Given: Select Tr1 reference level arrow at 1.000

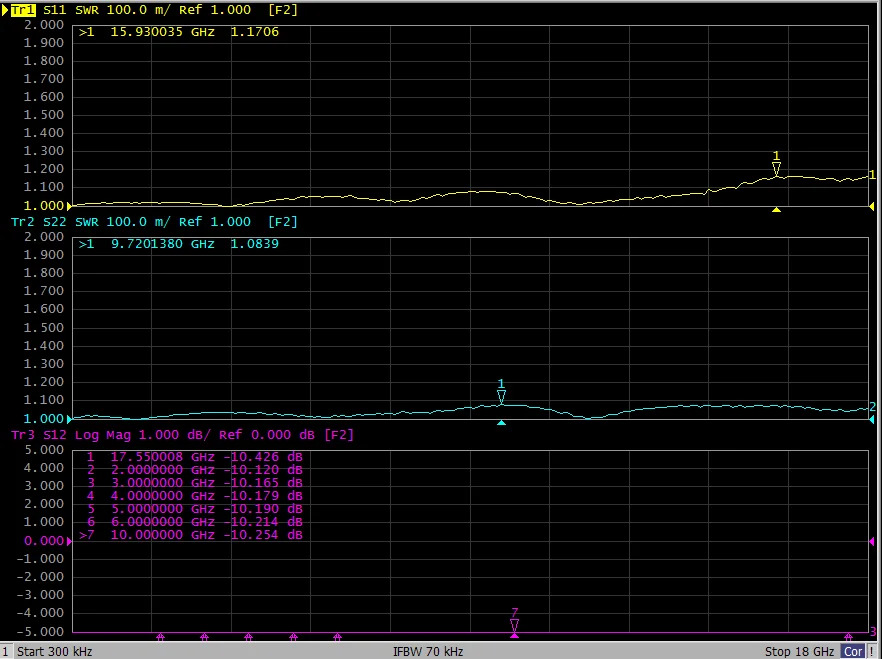Looking at the screenshot, I should click(70, 206).
